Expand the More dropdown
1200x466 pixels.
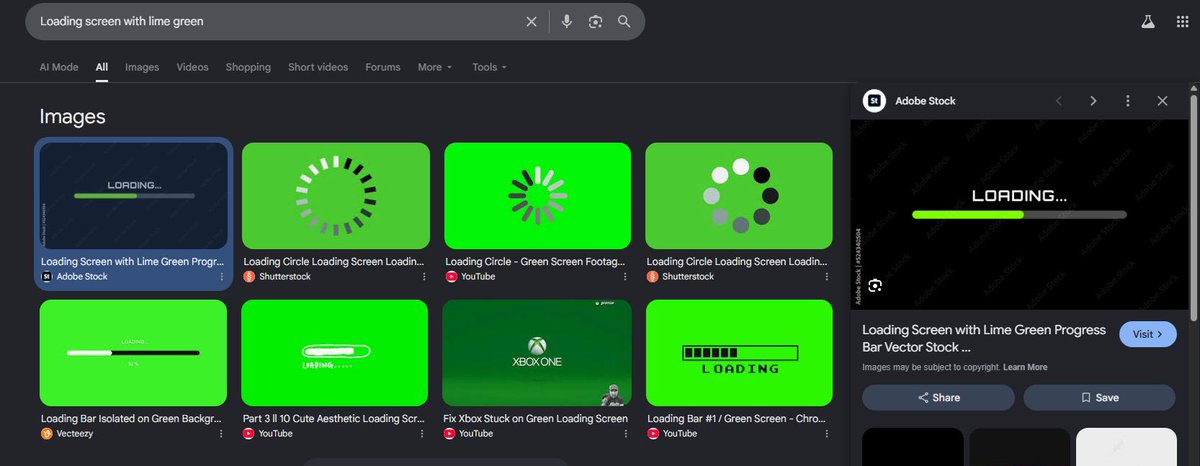pos(435,67)
